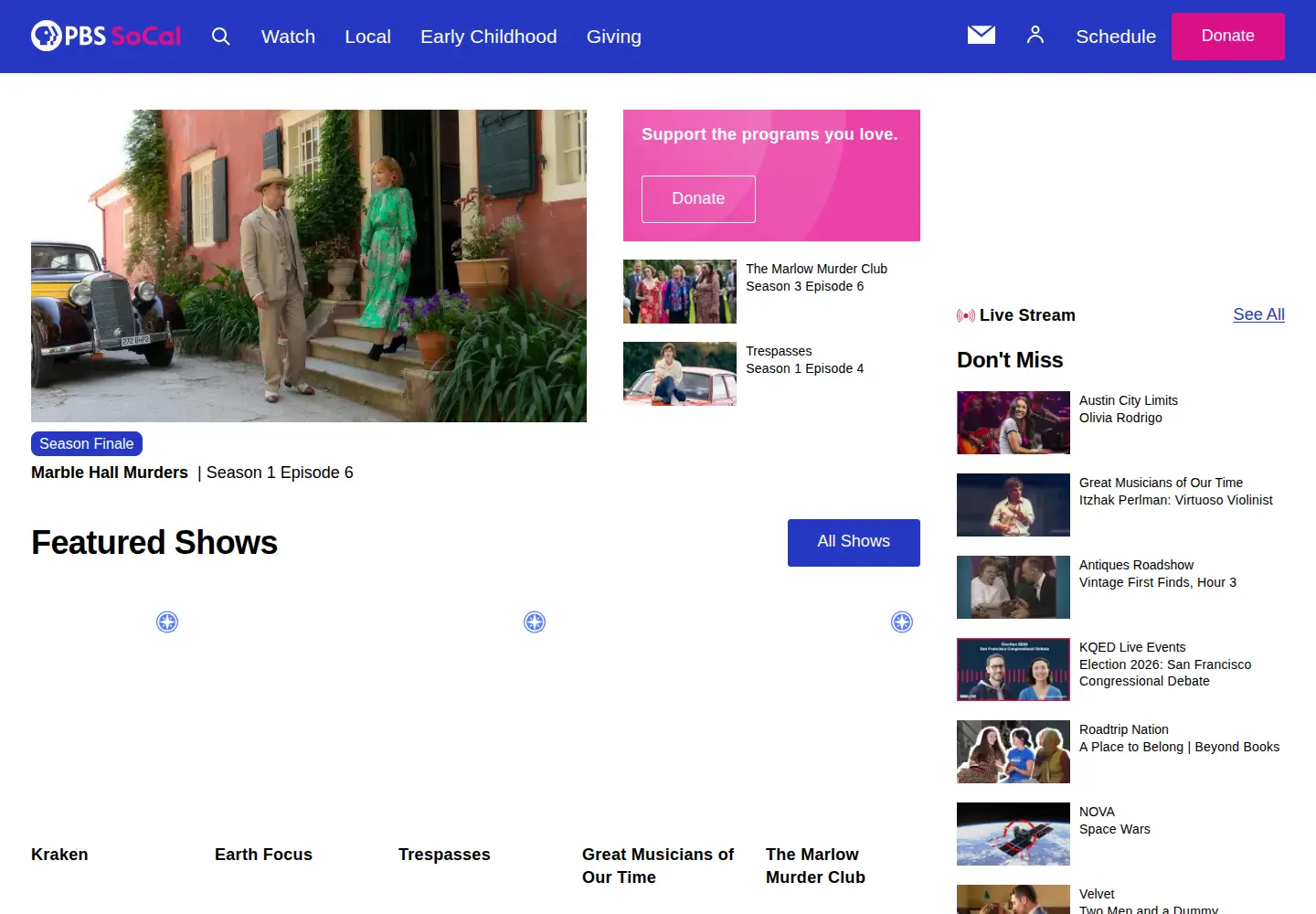Screen dimensions: 1316x914
Task: Click the Season 1 Episode 6 text
Action: click(280, 473)
